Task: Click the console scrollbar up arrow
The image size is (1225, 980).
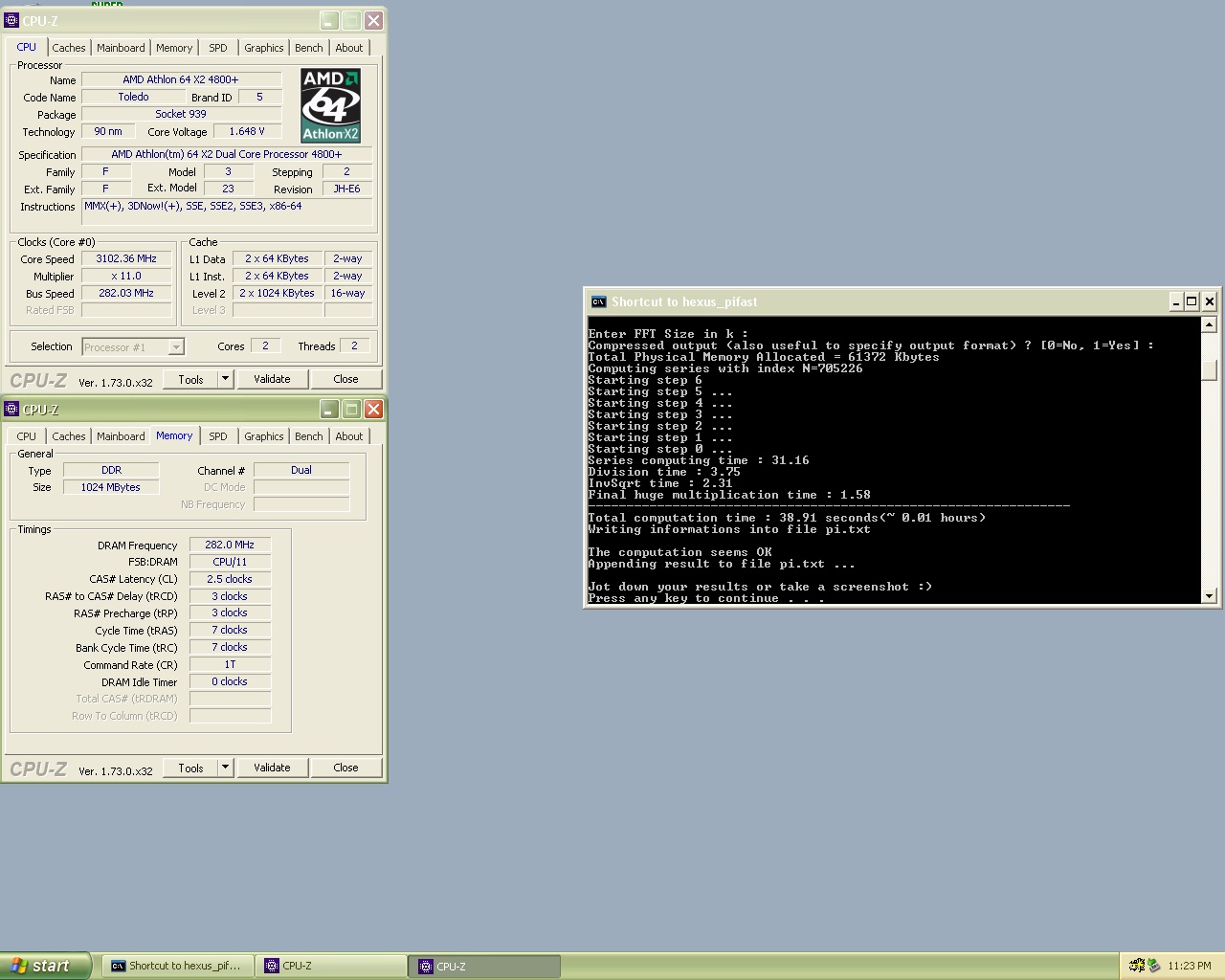Action: pyautogui.click(x=1209, y=325)
